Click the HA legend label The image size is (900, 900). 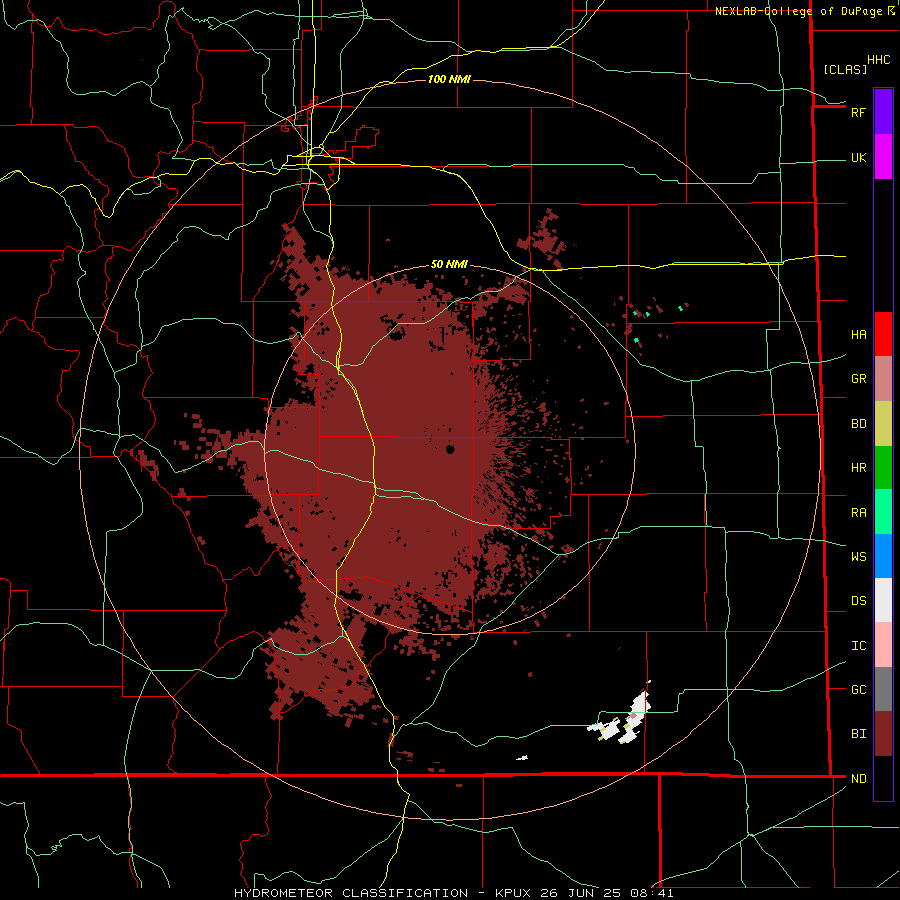pyautogui.click(x=859, y=335)
